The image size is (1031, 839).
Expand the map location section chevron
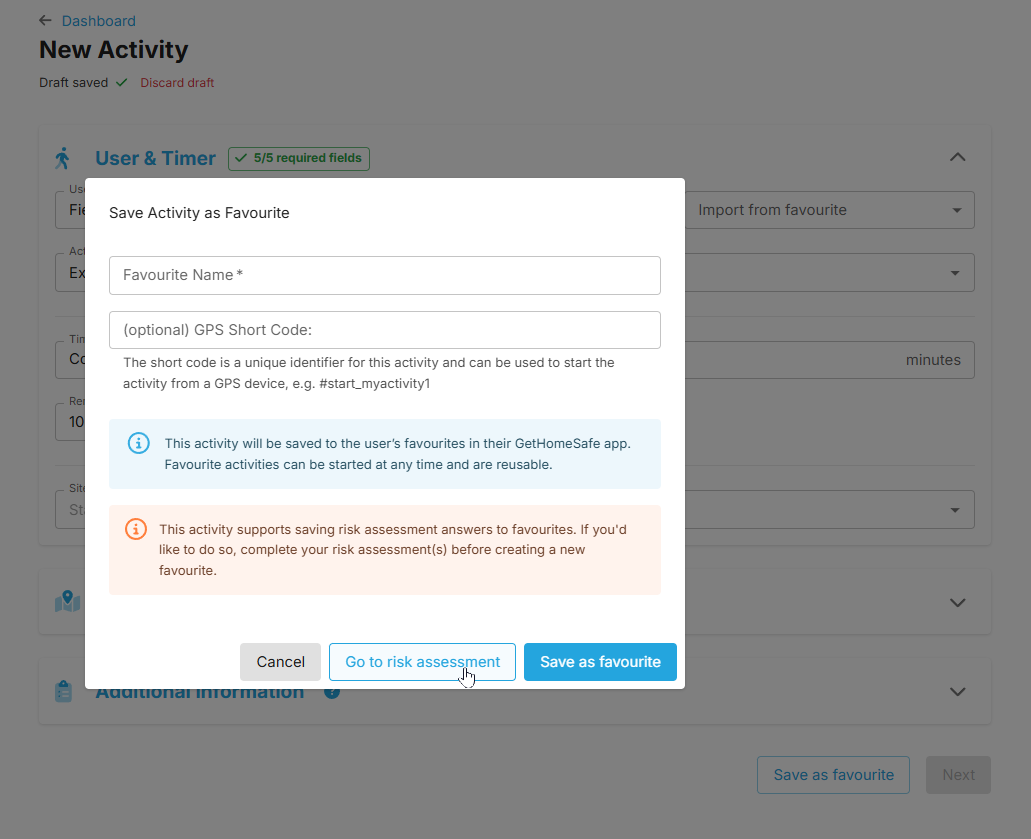click(x=957, y=602)
